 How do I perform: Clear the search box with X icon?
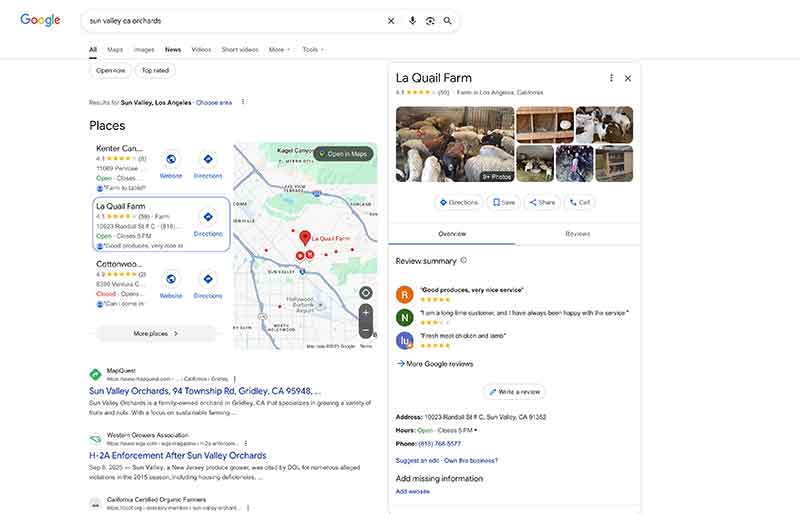(x=391, y=20)
